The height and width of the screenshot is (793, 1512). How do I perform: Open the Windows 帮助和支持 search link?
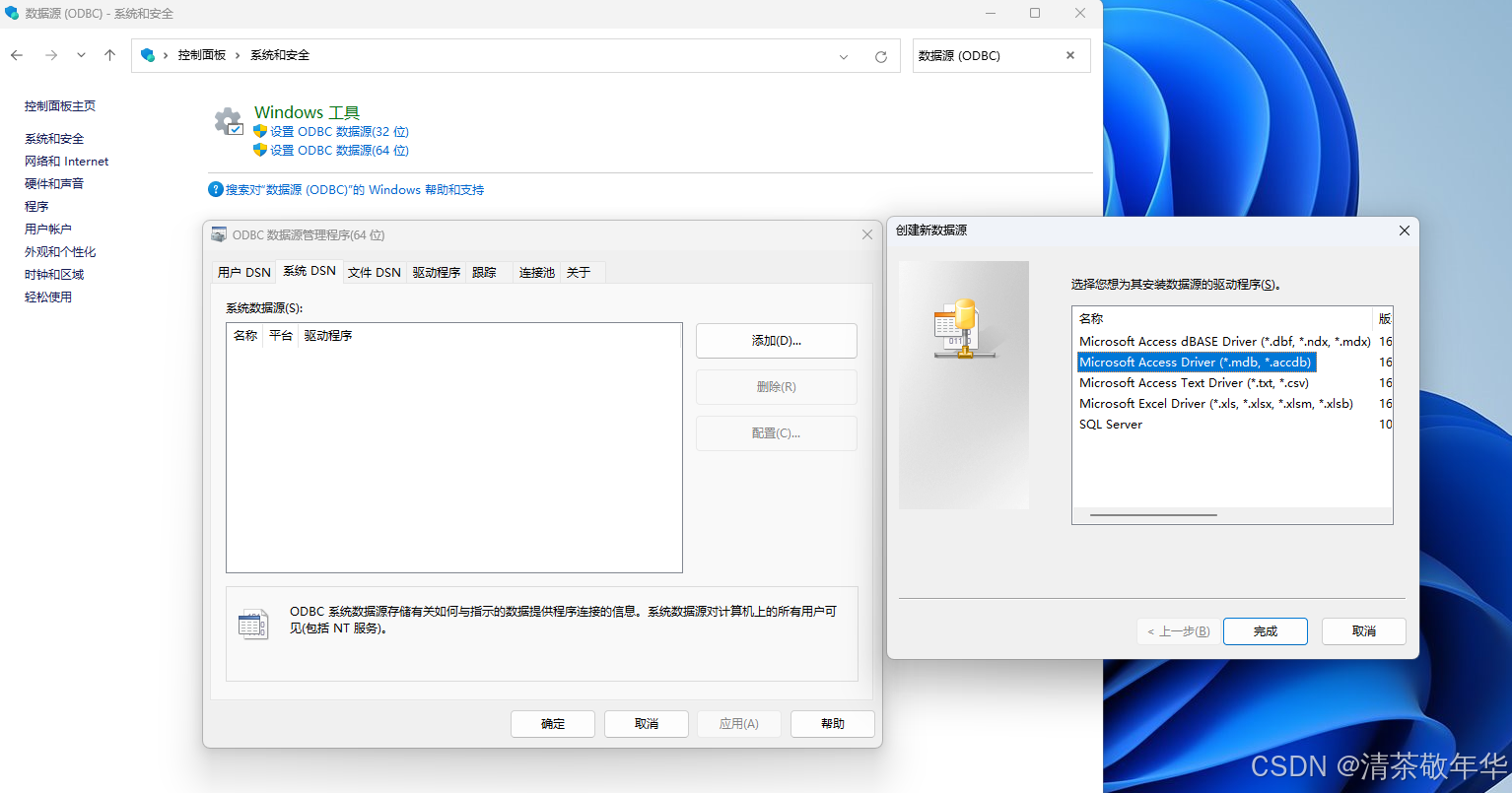(x=355, y=189)
